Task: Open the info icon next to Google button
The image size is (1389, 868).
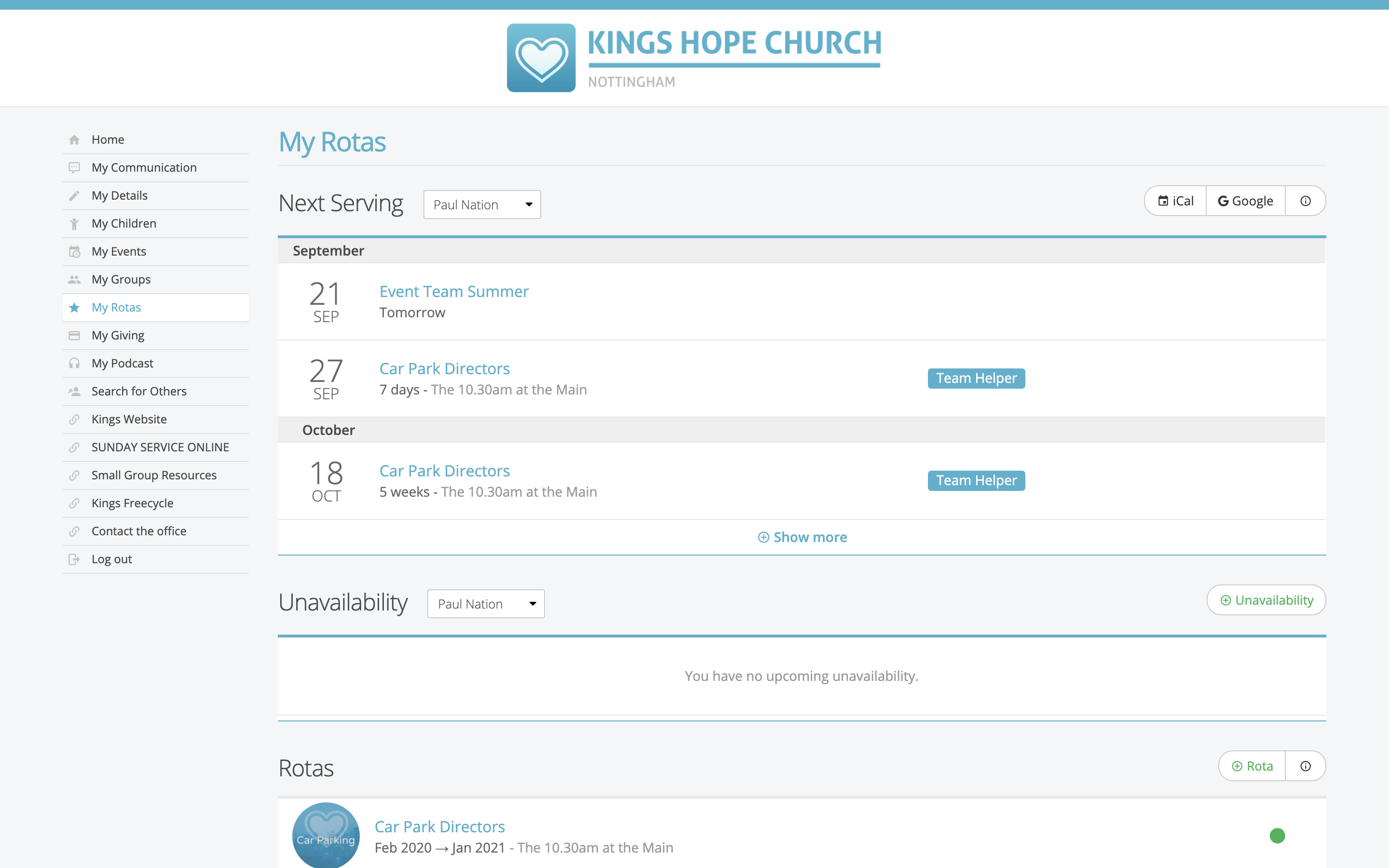Action: click(x=1305, y=200)
